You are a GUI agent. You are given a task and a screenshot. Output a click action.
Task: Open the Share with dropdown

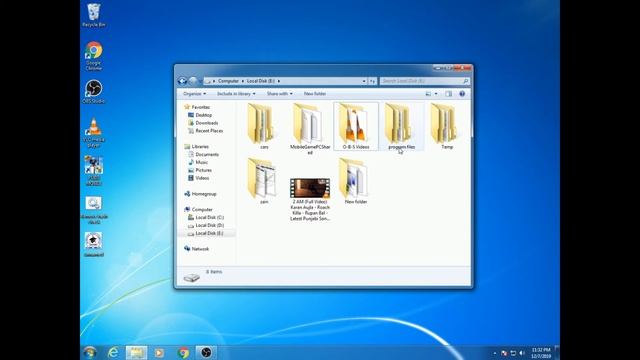(x=279, y=94)
